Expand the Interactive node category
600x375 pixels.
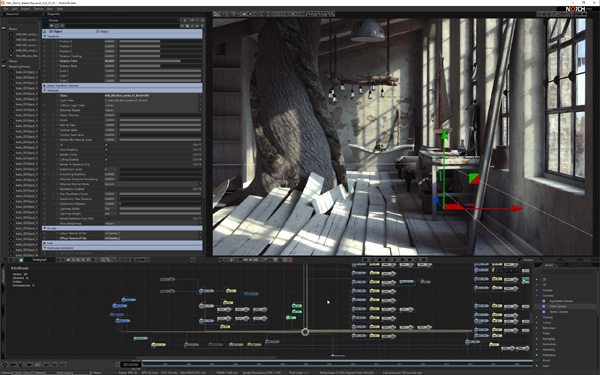pyautogui.click(x=549, y=355)
